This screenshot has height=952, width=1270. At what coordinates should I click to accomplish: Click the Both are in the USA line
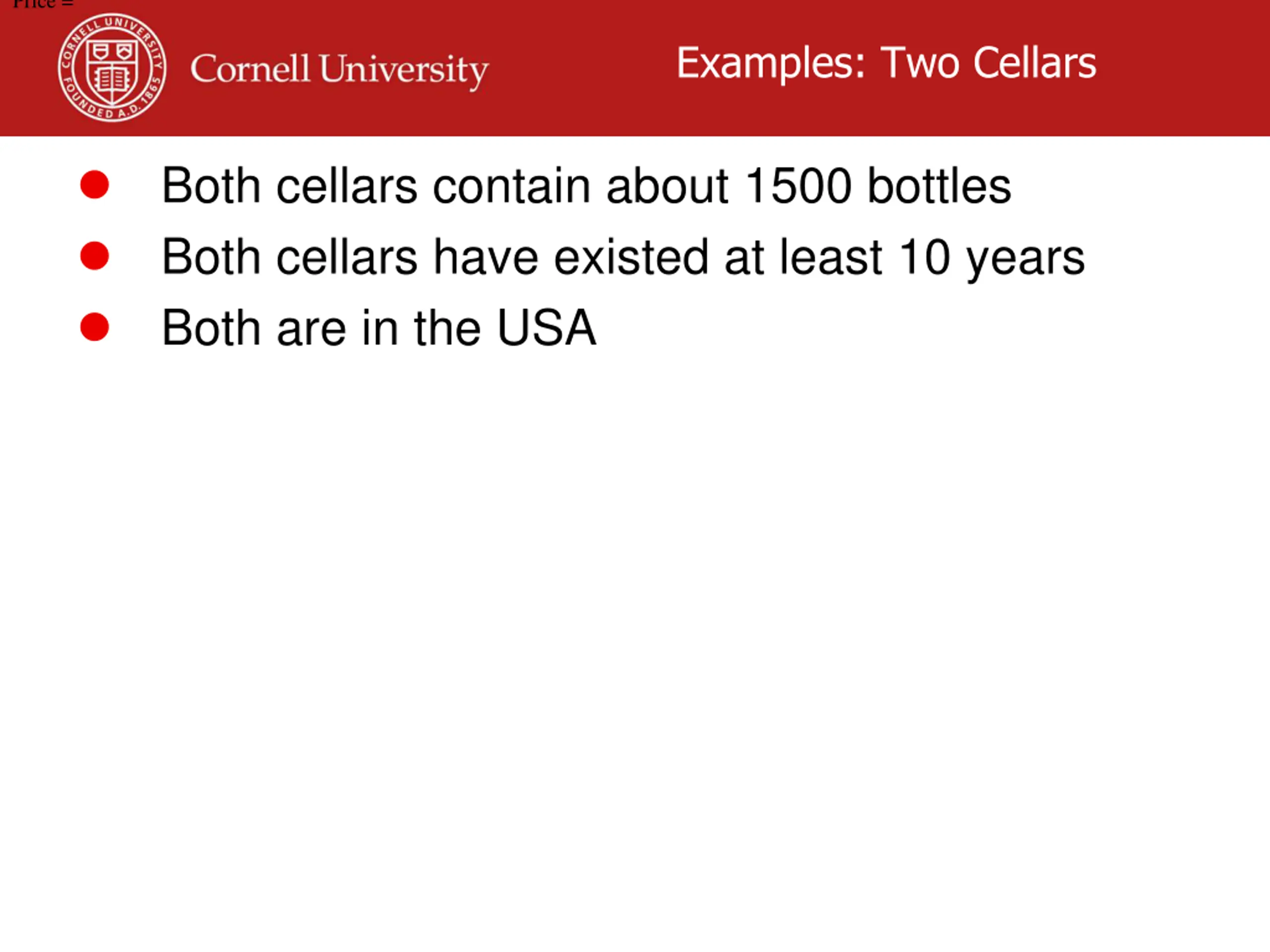tap(379, 328)
